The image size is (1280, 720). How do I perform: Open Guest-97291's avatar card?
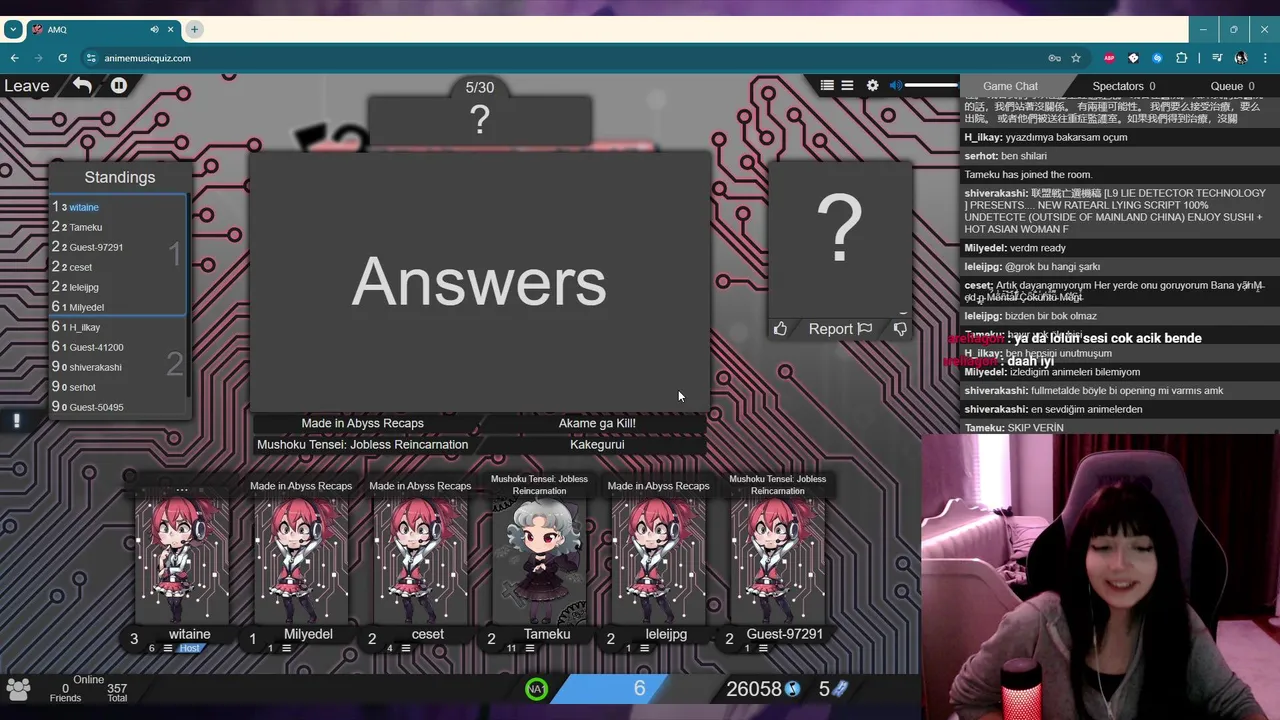[x=777, y=560]
